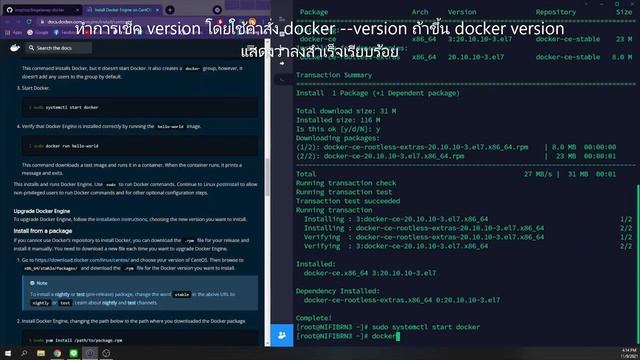Click the terminal prompt line with 'docker'
This screenshot has width=640, height=360.
click(x=348, y=336)
